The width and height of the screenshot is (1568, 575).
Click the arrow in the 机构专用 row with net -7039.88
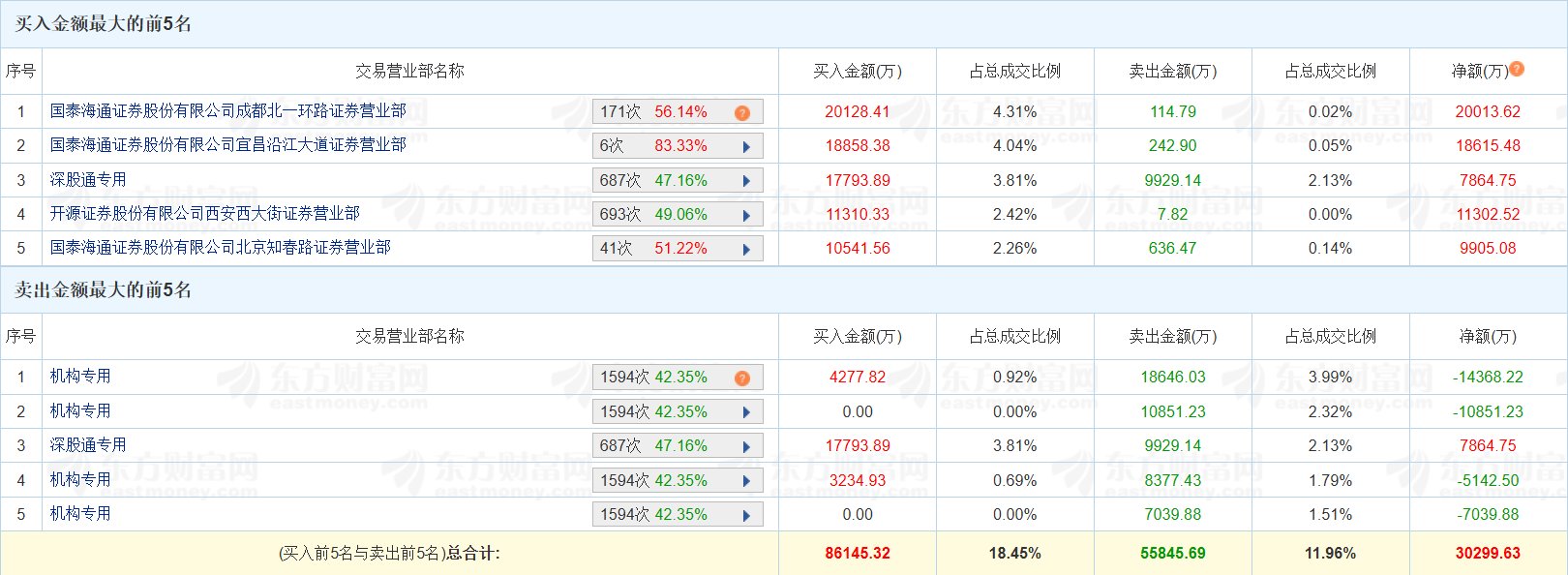point(746,515)
